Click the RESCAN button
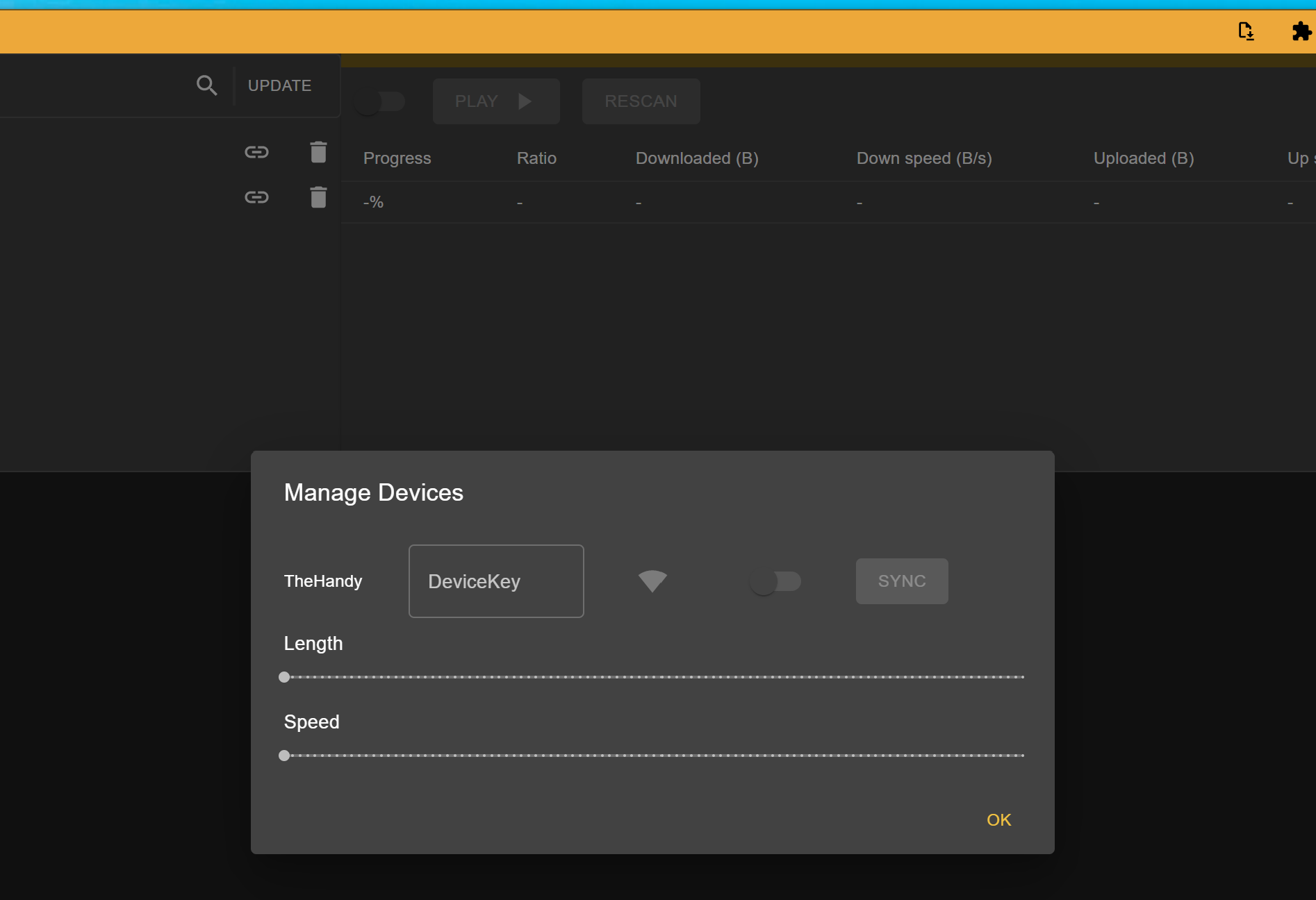Image resolution: width=1316 pixels, height=900 pixels. [641, 101]
